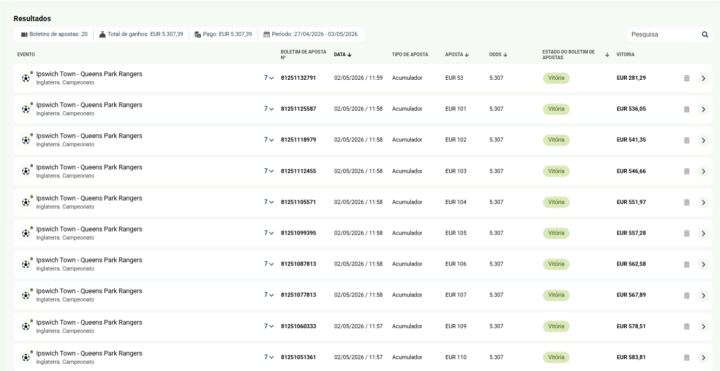
Task: Click the Pago EUR 5.307,39 chip
Action: click(x=223, y=34)
